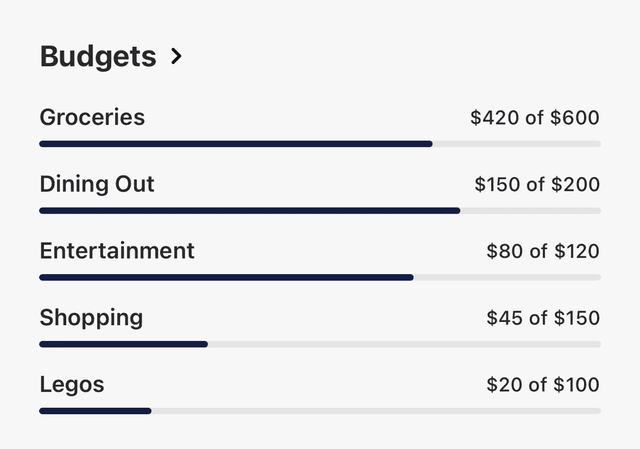Click the unfilled gray part of Groceries bar

[516, 144]
